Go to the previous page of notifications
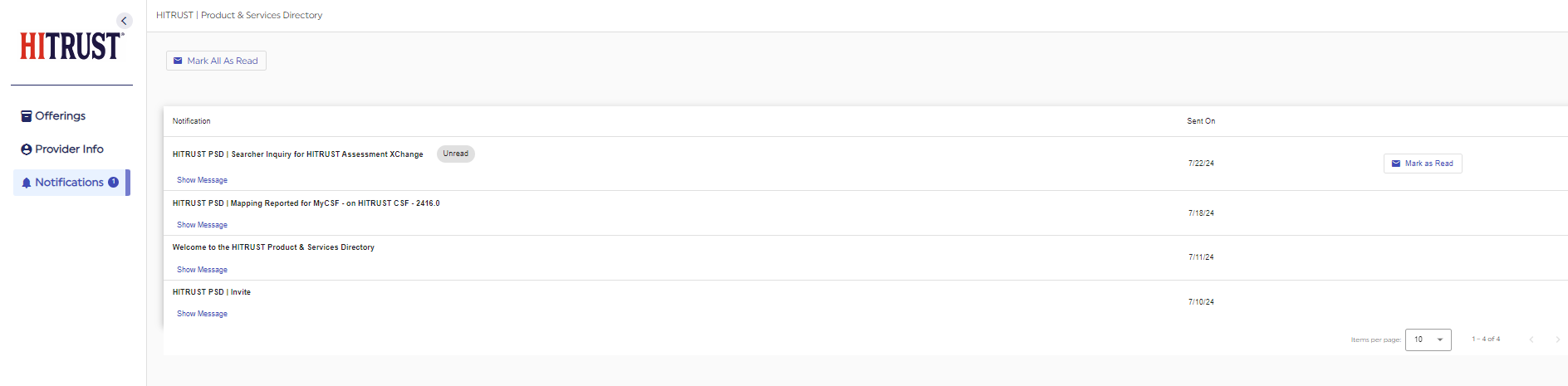Viewport: 1568px width, 386px height. (1531, 340)
